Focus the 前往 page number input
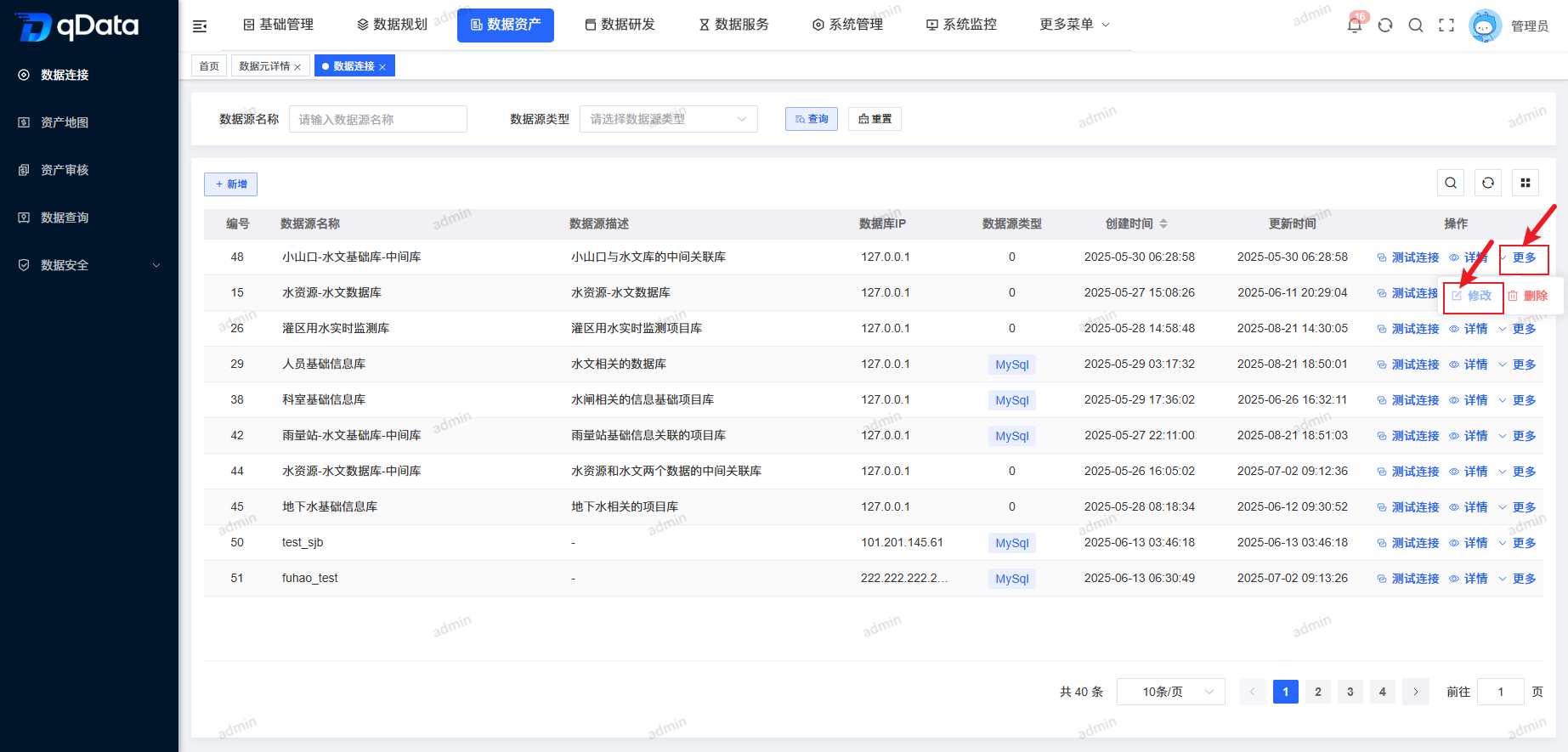Screen dimensions: 1568x752 tap(1501, 692)
